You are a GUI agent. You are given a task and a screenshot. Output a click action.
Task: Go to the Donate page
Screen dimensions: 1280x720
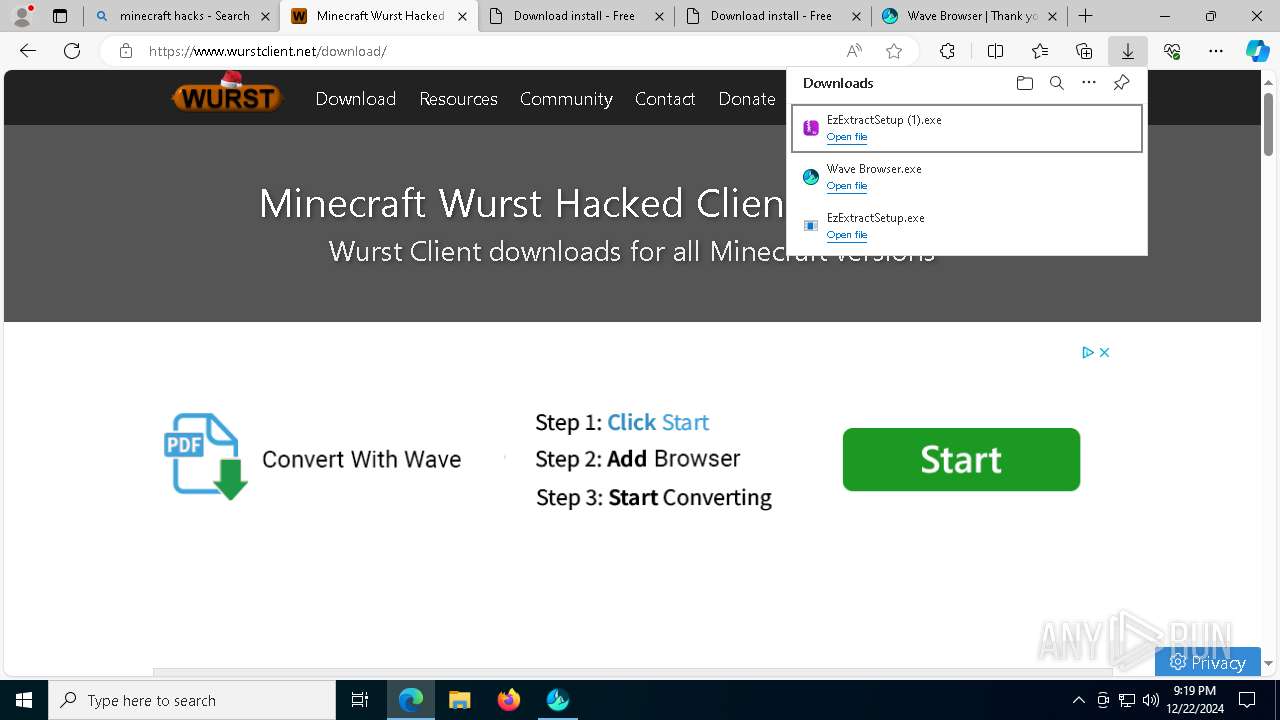point(747,98)
